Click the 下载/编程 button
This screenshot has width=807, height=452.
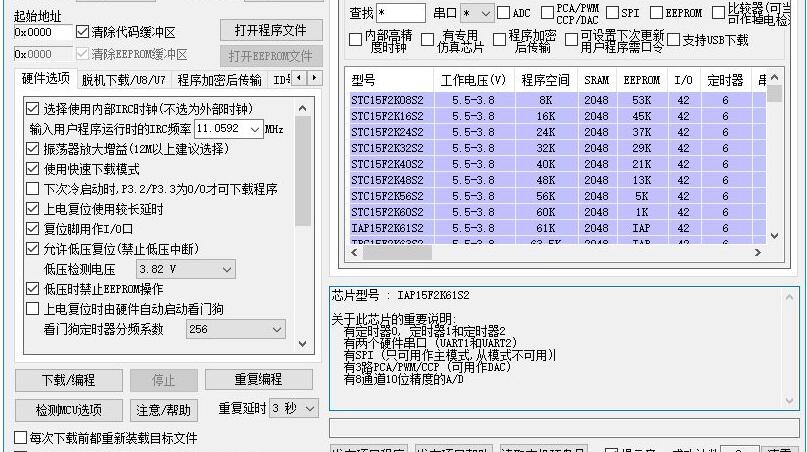pyautogui.click(x=68, y=380)
